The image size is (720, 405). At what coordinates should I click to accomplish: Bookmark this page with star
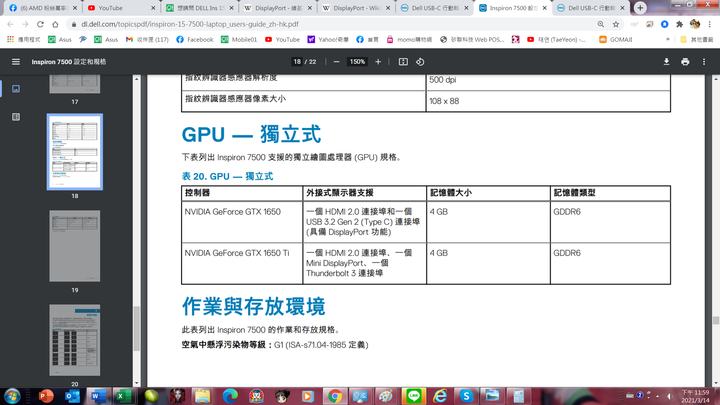tap(616, 24)
